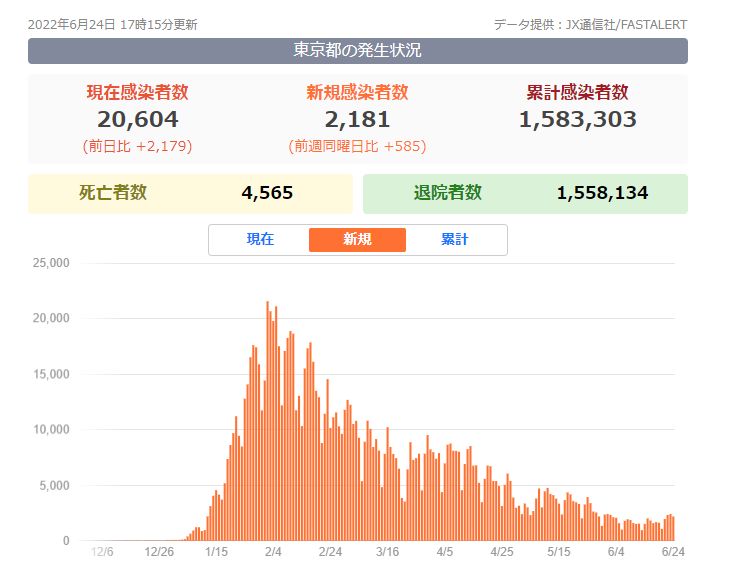
Task: Click the データ提供：JX通信社/FASTALERT credit
Action: click(x=590, y=25)
